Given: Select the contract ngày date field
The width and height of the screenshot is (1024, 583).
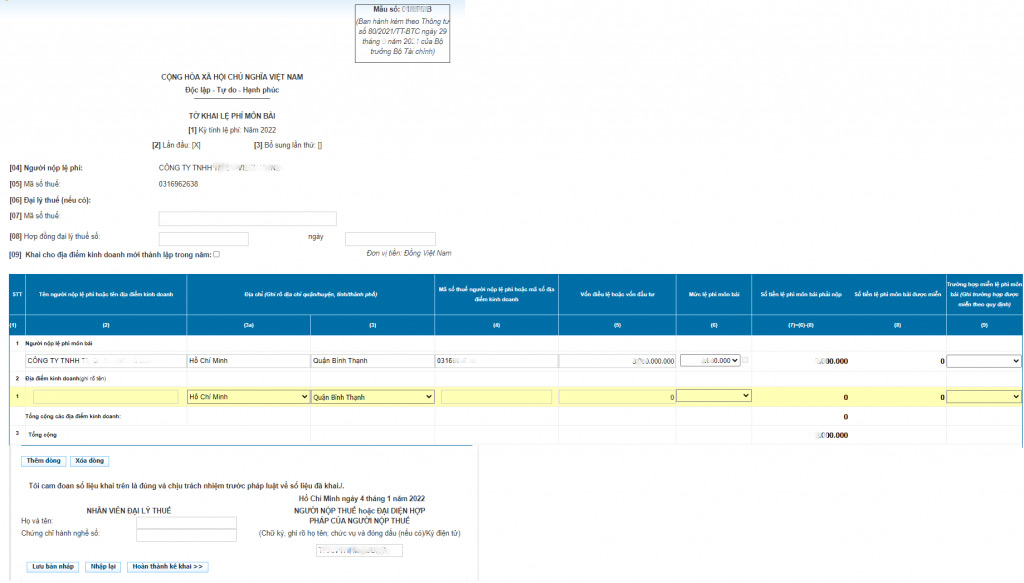Looking at the screenshot, I should (x=390, y=239).
